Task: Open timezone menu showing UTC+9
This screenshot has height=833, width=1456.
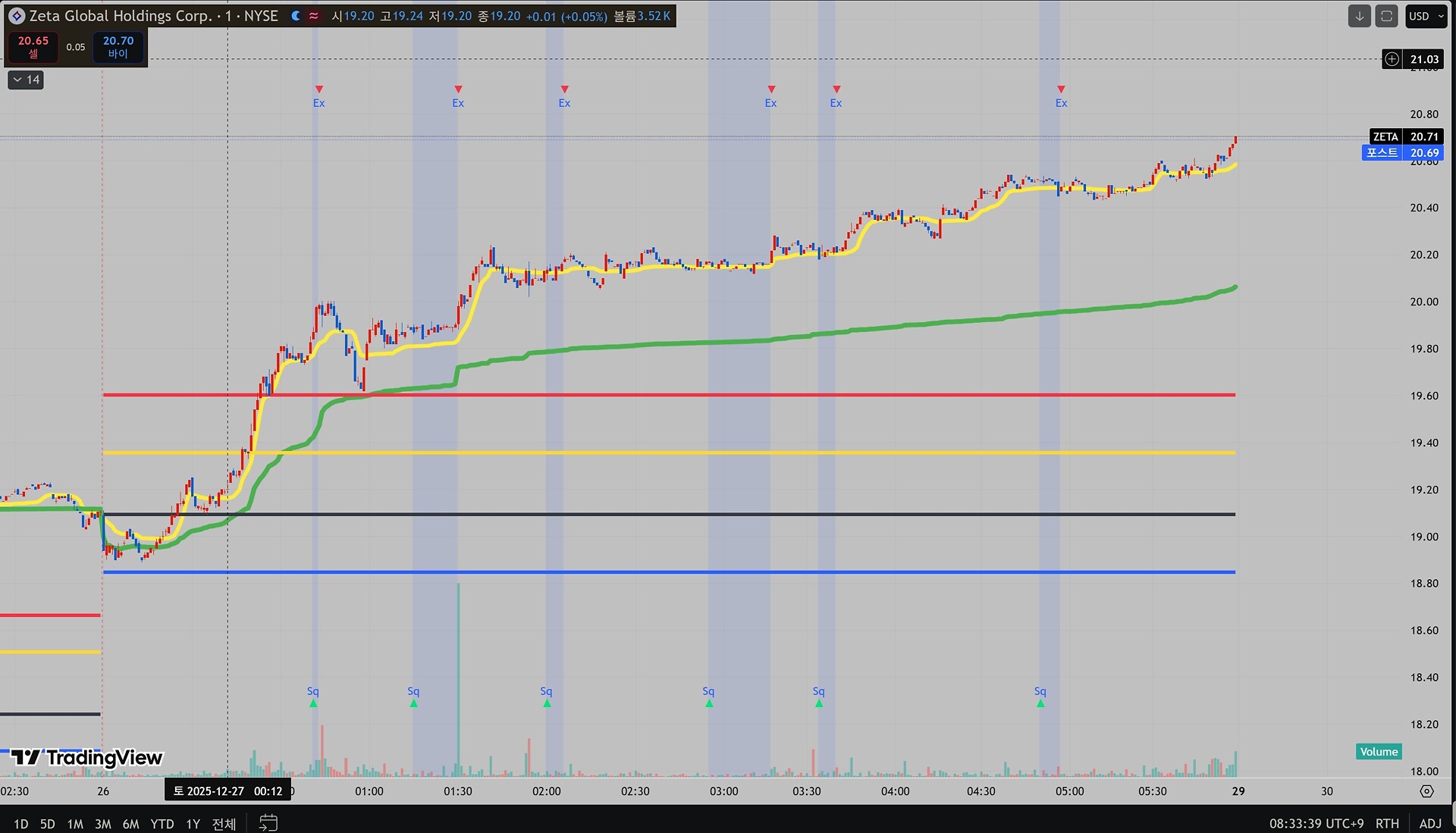Action: tap(1316, 823)
